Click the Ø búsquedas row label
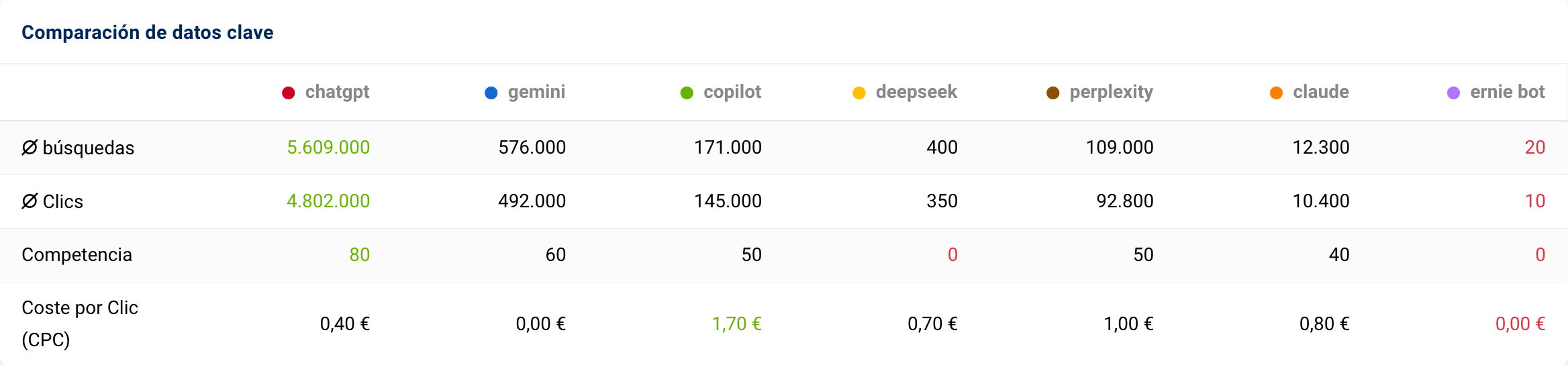1568x365 pixels. (78, 148)
